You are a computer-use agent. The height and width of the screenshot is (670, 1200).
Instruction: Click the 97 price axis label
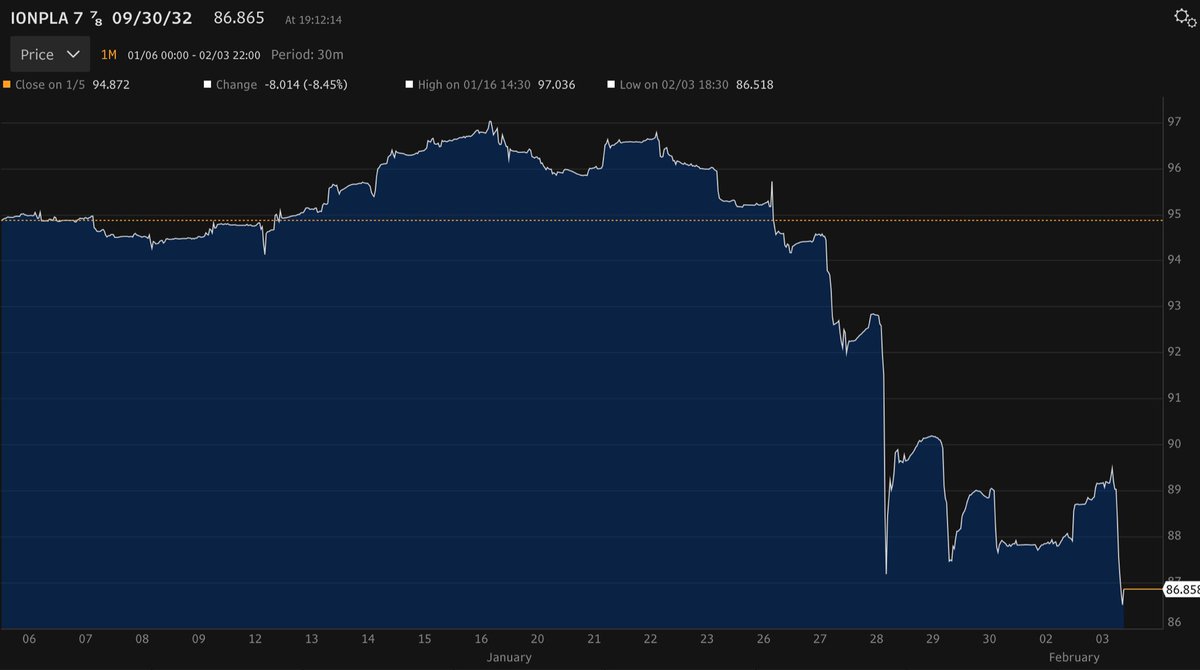(x=1175, y=122)
